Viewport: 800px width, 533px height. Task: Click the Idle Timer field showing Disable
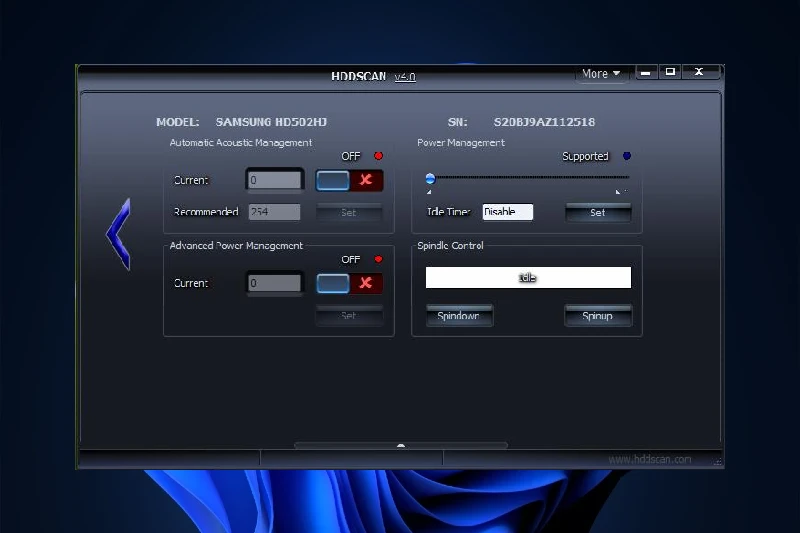tap(508, 212)
